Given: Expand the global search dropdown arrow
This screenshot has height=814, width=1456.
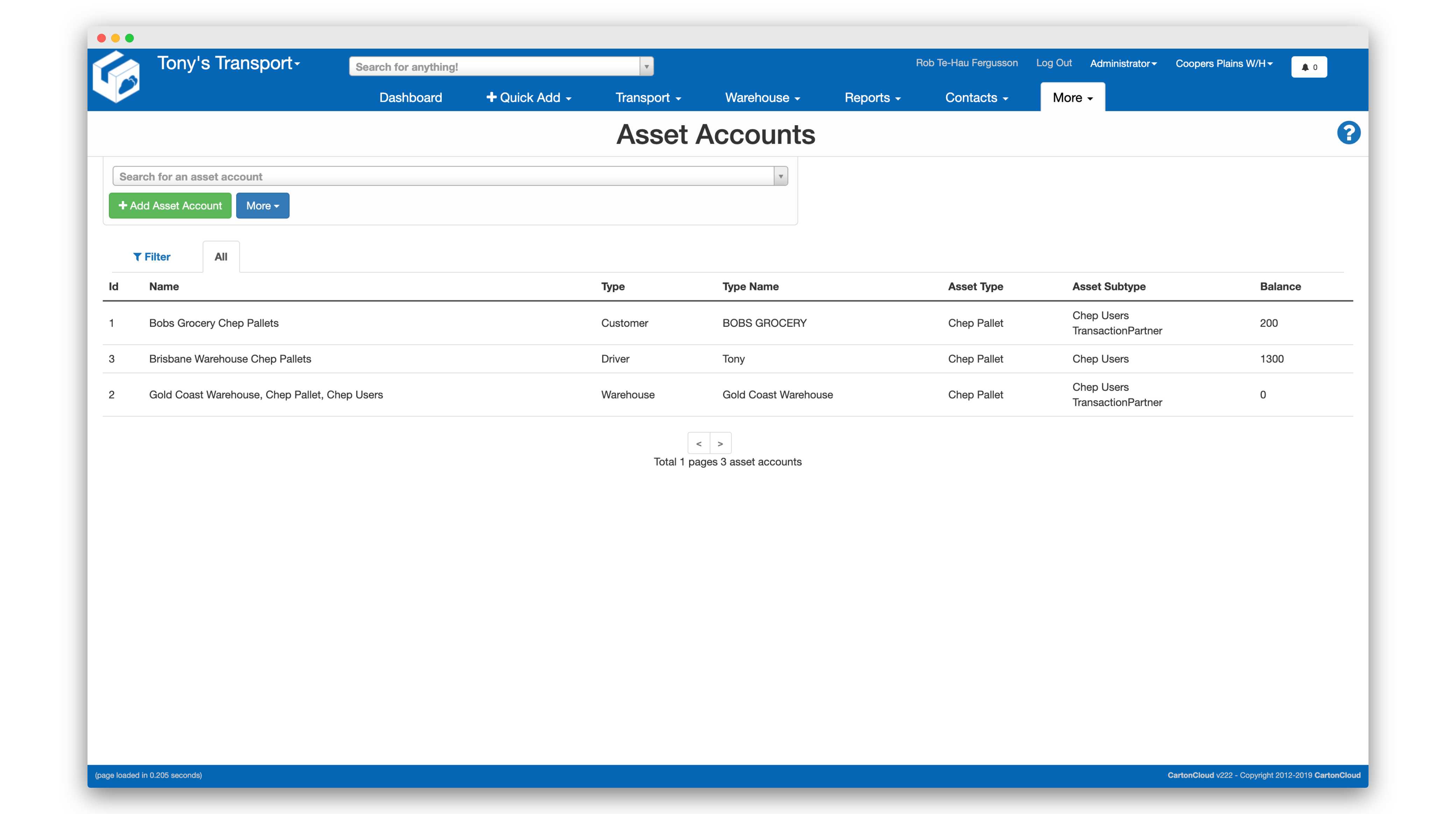Looking at the screenshot, I should pyautogui.click(x=646, y=67).
